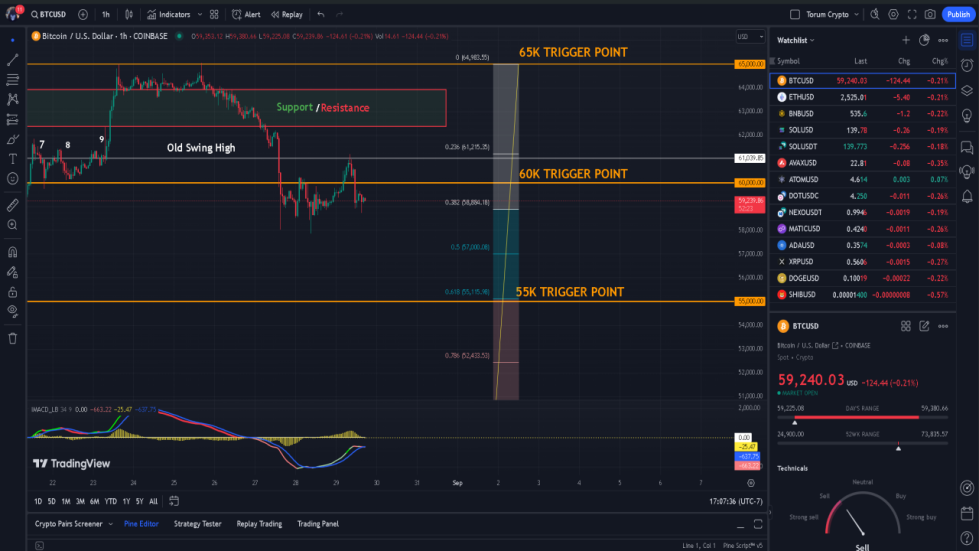Take a chart snapshot
The width and height of the screenshot is (979, 551).
(x=930, y=14)
